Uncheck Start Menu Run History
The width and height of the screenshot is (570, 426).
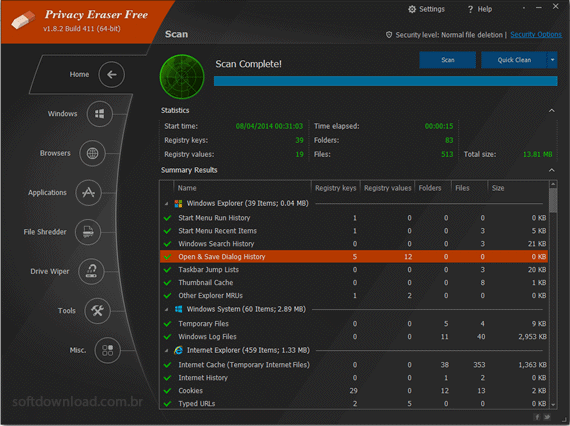168,218
